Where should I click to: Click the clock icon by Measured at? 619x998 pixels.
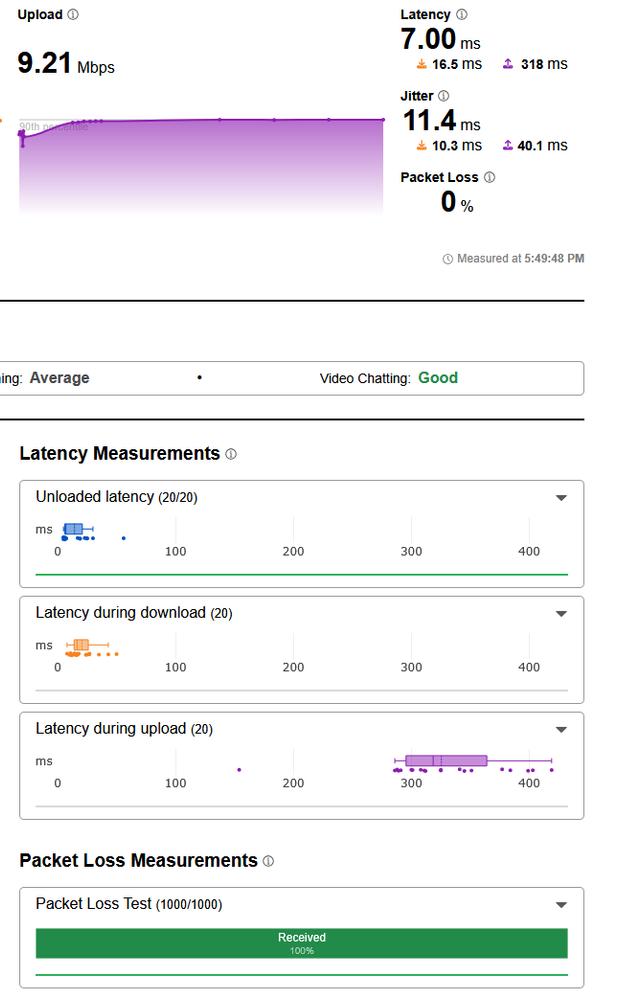[x=447, y=259]
